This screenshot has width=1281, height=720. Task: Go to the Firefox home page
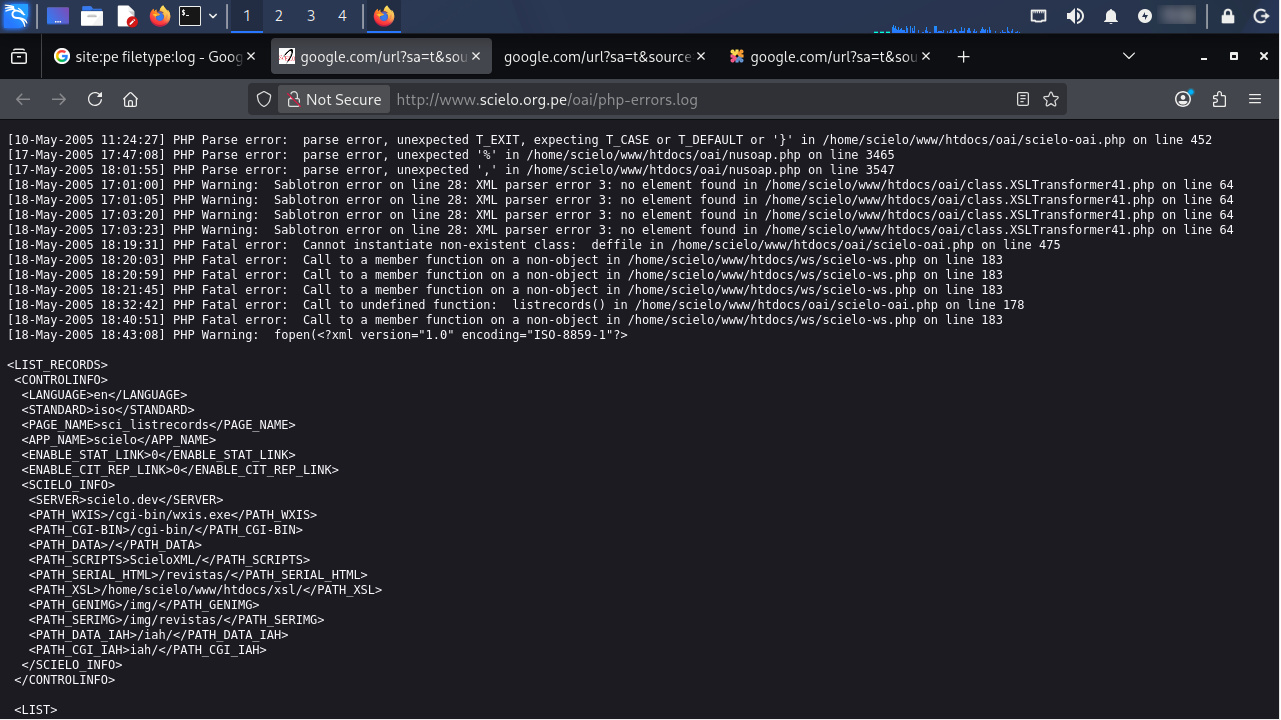coord(130,99)
